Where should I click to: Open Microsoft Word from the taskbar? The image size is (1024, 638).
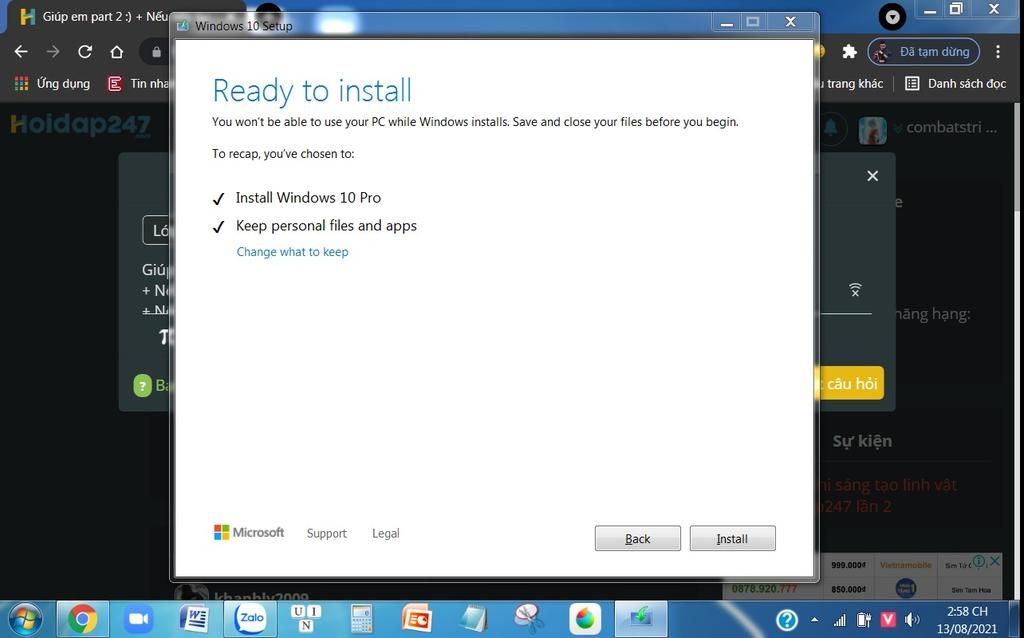coord(194,619)
